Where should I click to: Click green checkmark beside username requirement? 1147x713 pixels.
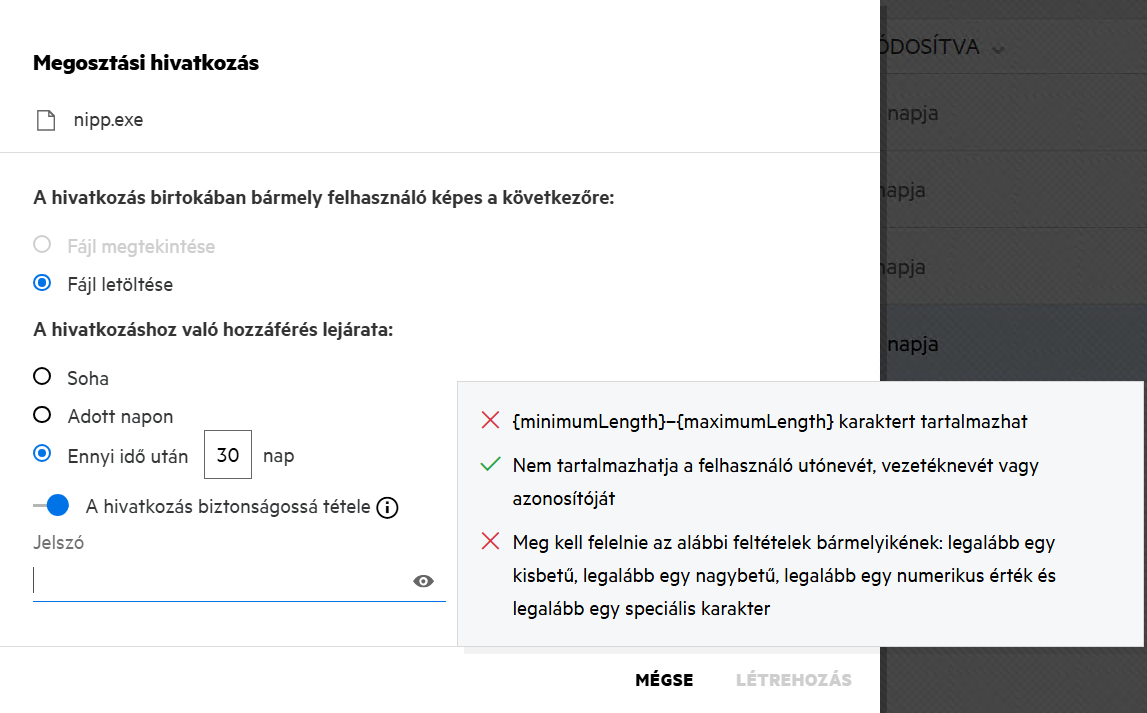pyautogui.click(x=490, y=465)
